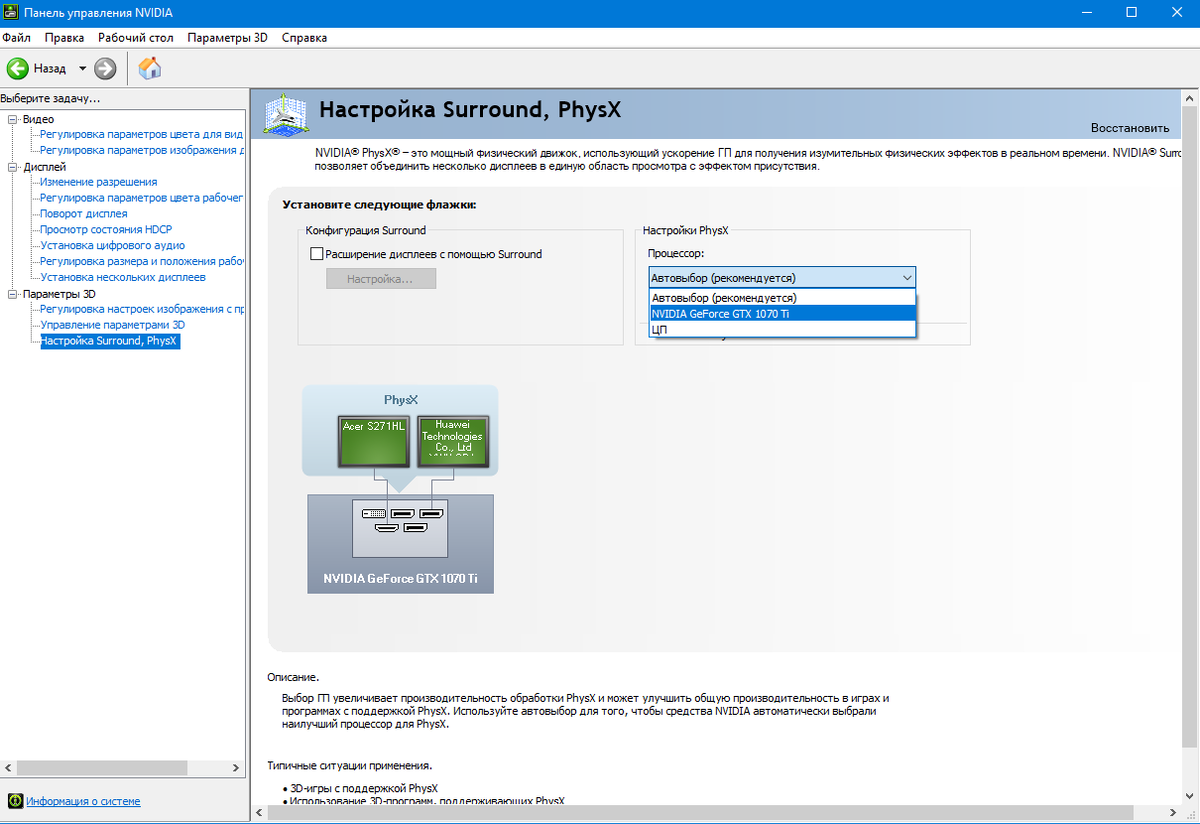The width and height of the screenshot is (1200, 824).
Task: Choose NVIDIA GeForce GTX 1070 Ti option
Action: (x=782, y=313)
